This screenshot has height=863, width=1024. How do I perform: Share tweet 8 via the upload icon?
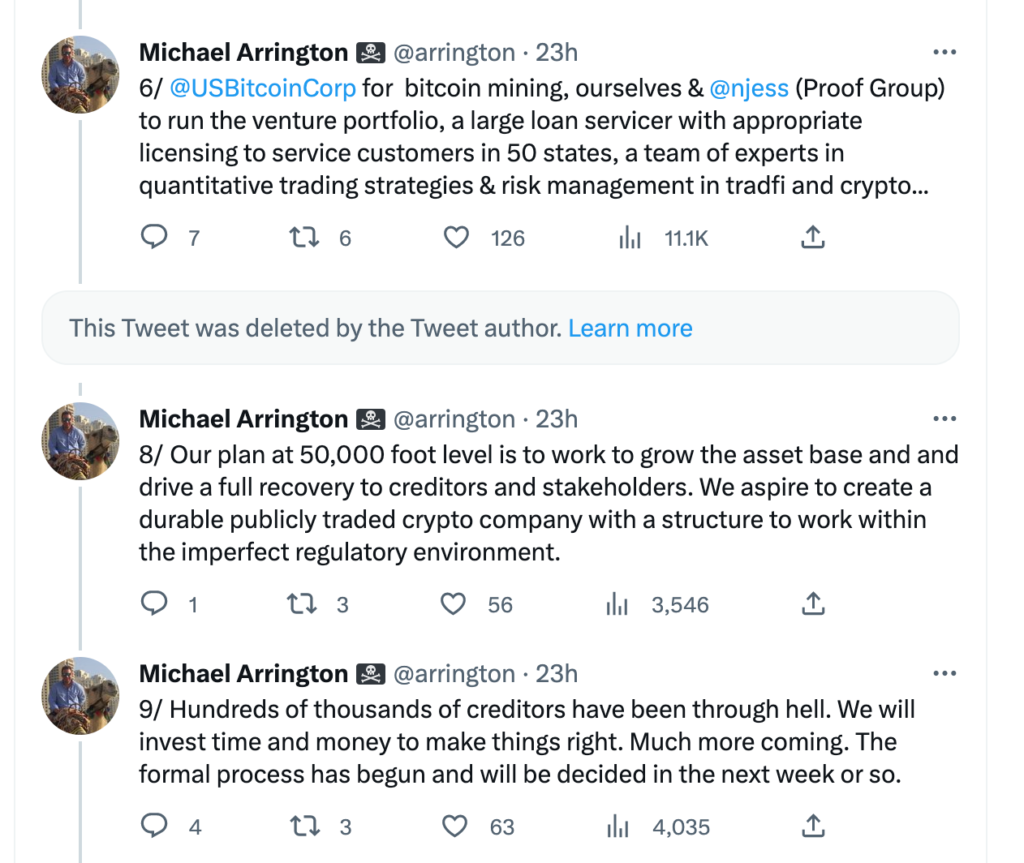(812, 604)
